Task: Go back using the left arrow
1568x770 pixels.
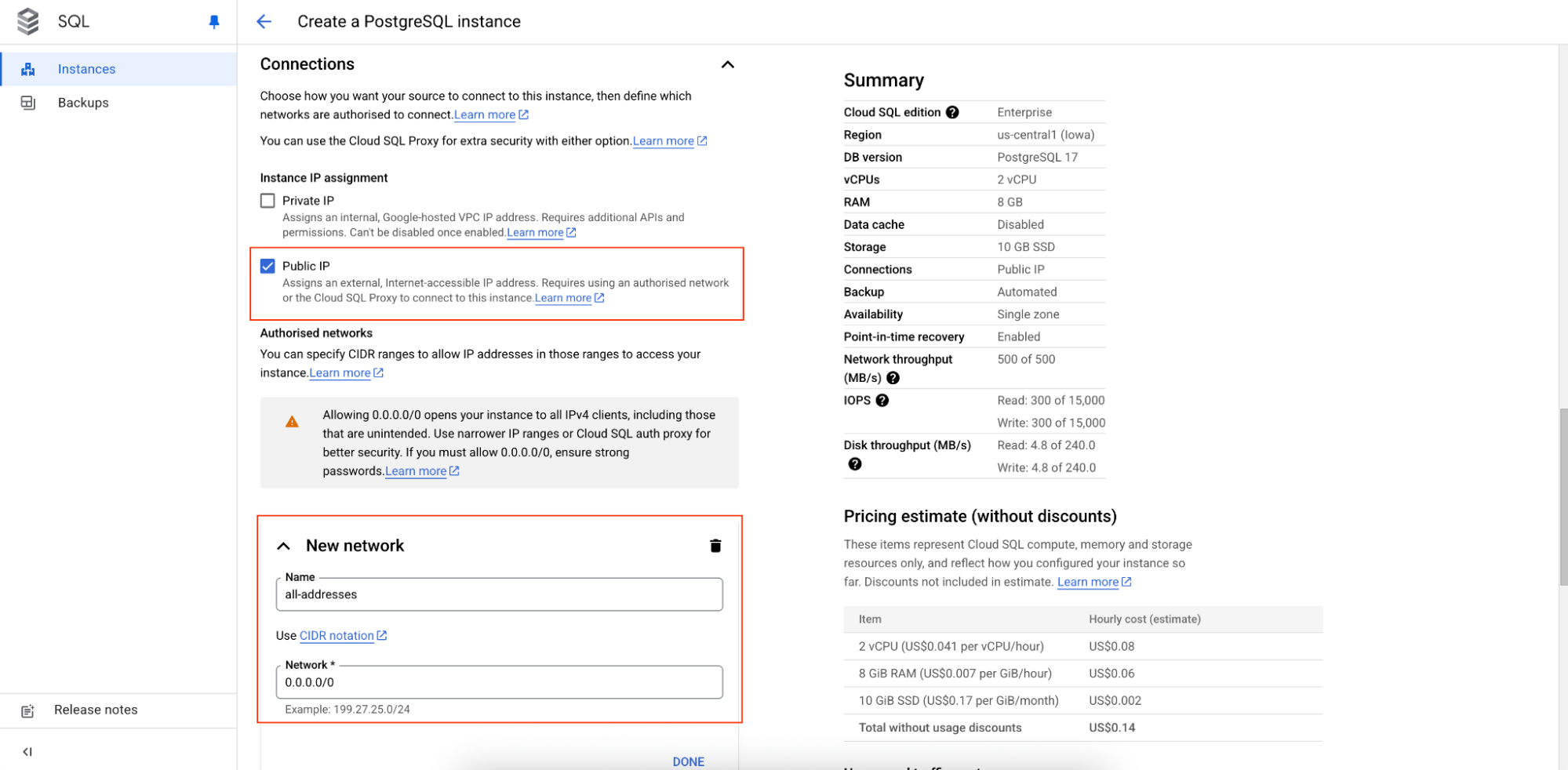Action: [x=264, y=21]
